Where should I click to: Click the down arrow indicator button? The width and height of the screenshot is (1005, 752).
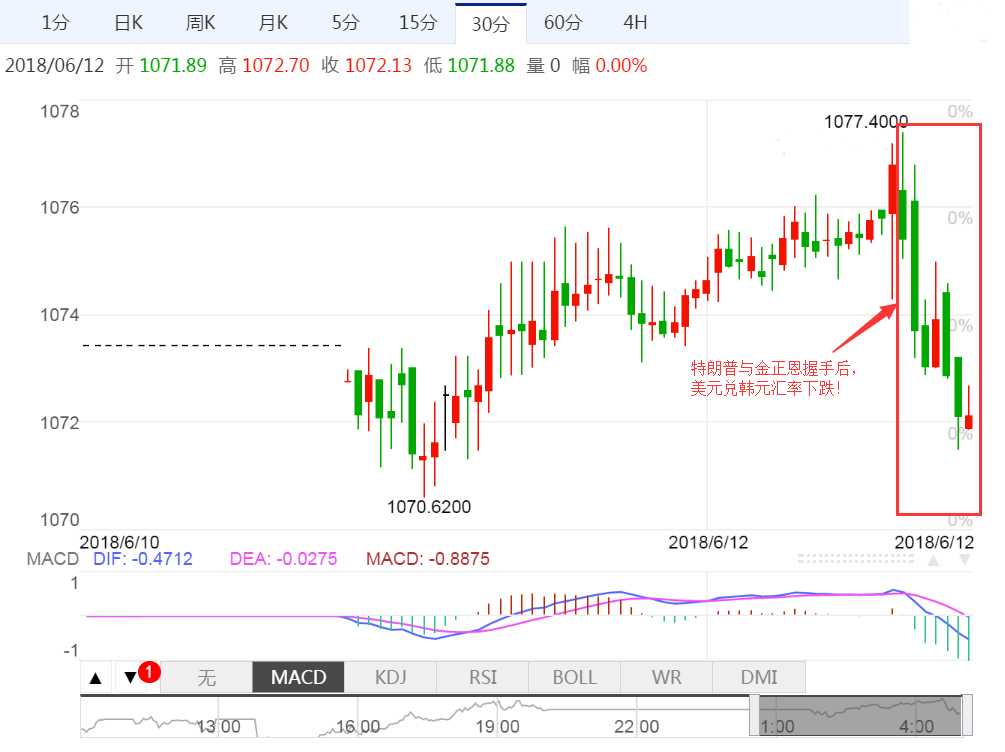pos(131,677)
